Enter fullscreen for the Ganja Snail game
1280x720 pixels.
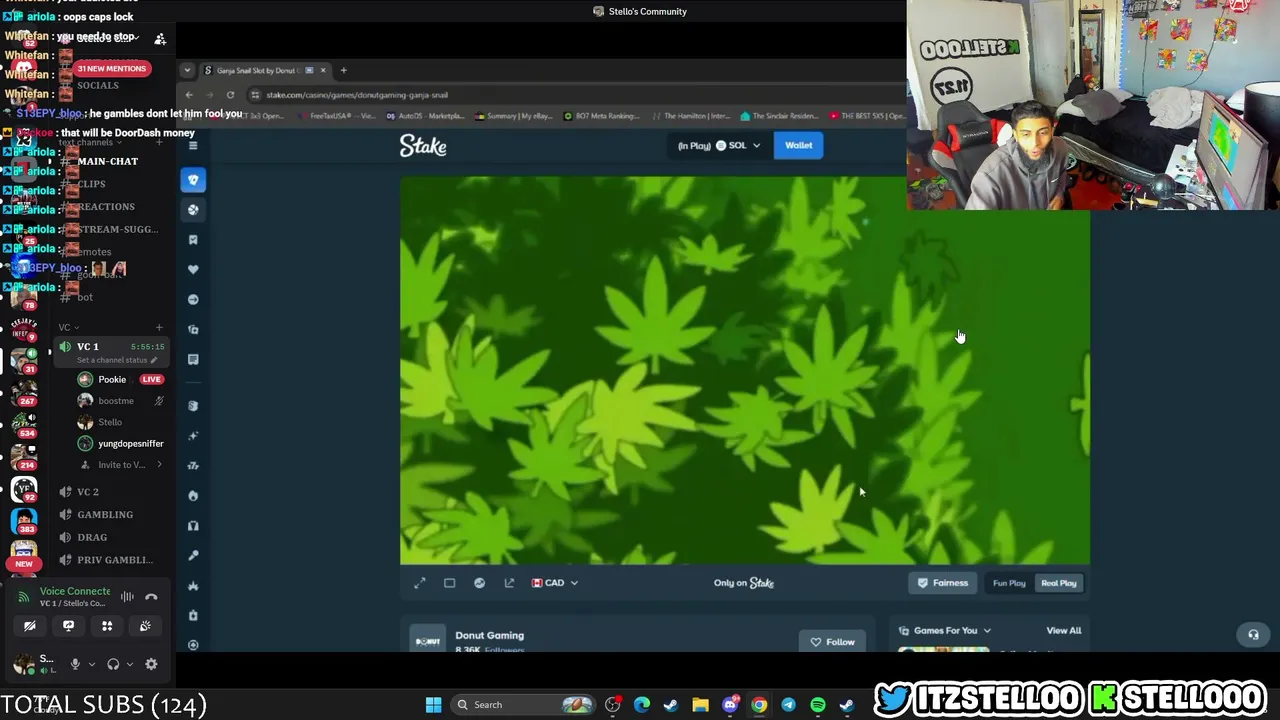point(420,583)
